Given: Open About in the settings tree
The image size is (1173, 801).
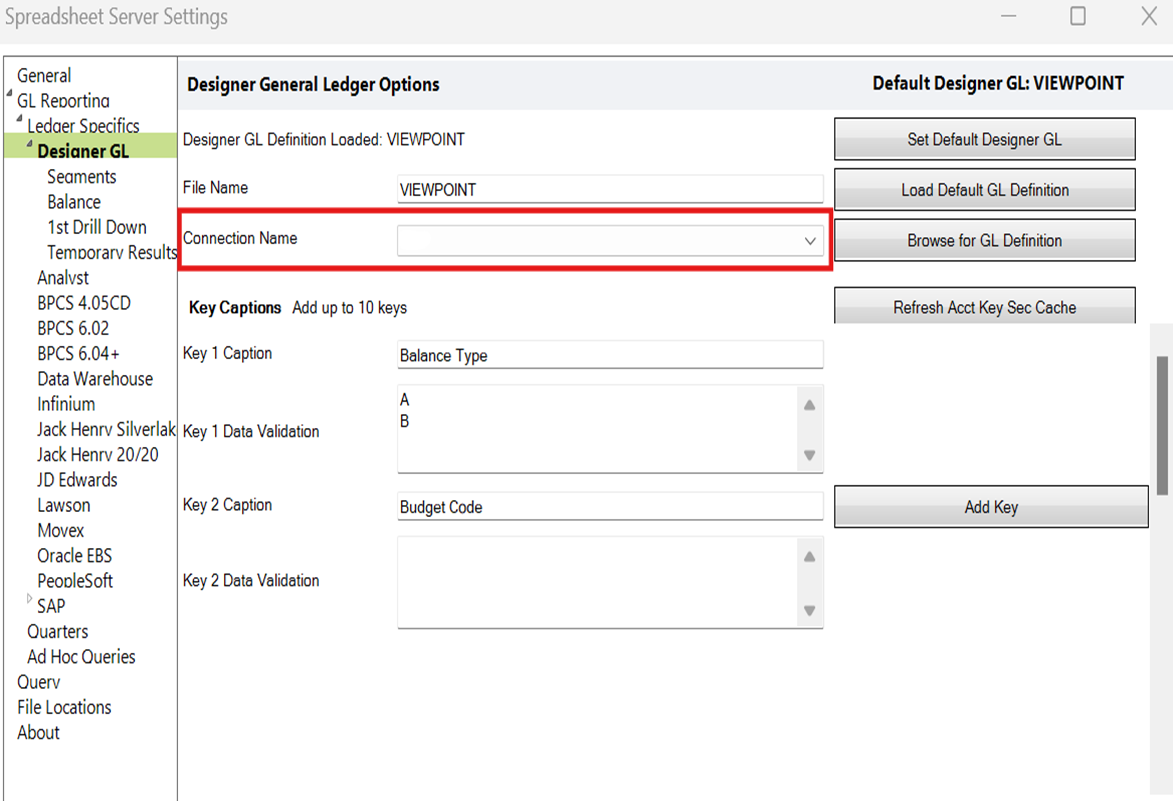Looking at the screenshot, I should point(38,732).
